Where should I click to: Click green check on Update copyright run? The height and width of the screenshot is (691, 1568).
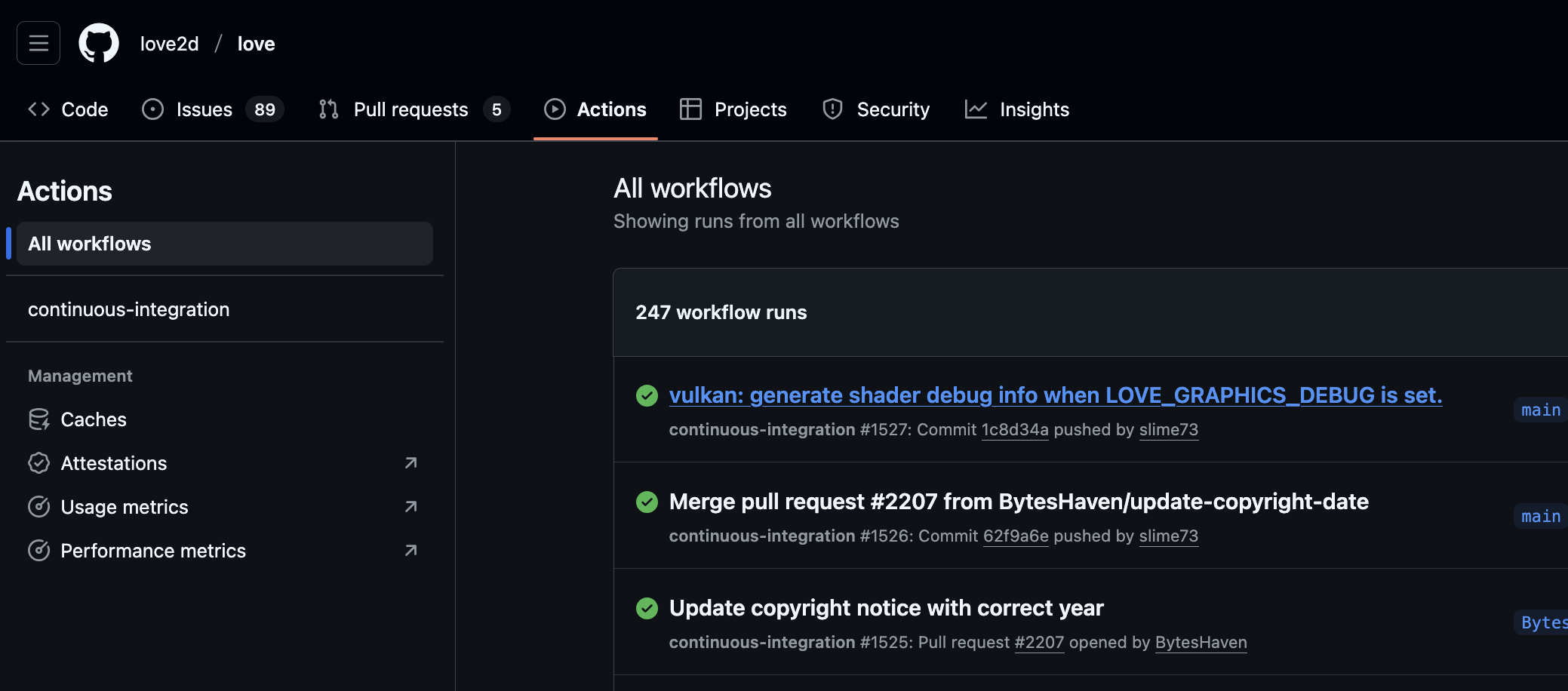click(647, 608)
